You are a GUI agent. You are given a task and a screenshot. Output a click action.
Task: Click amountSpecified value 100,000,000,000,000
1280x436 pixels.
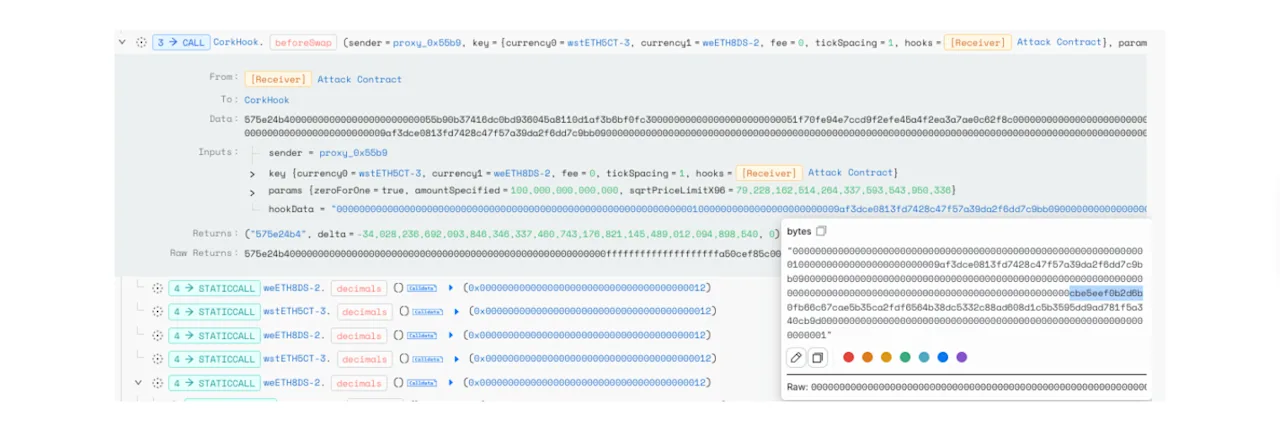tap(564, 190)
